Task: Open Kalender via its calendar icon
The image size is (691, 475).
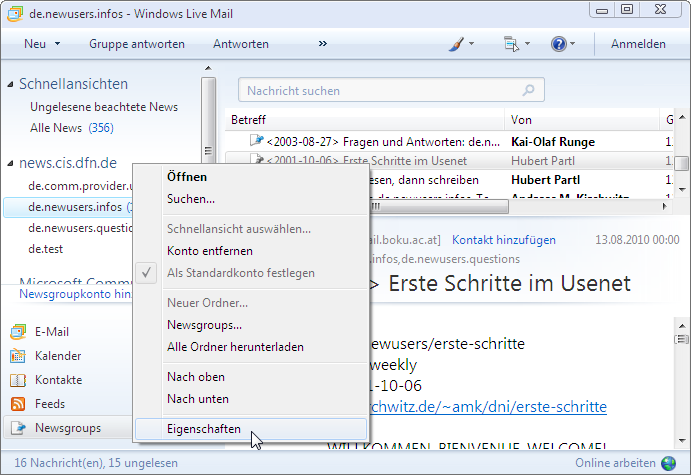Action: (18, 356)
